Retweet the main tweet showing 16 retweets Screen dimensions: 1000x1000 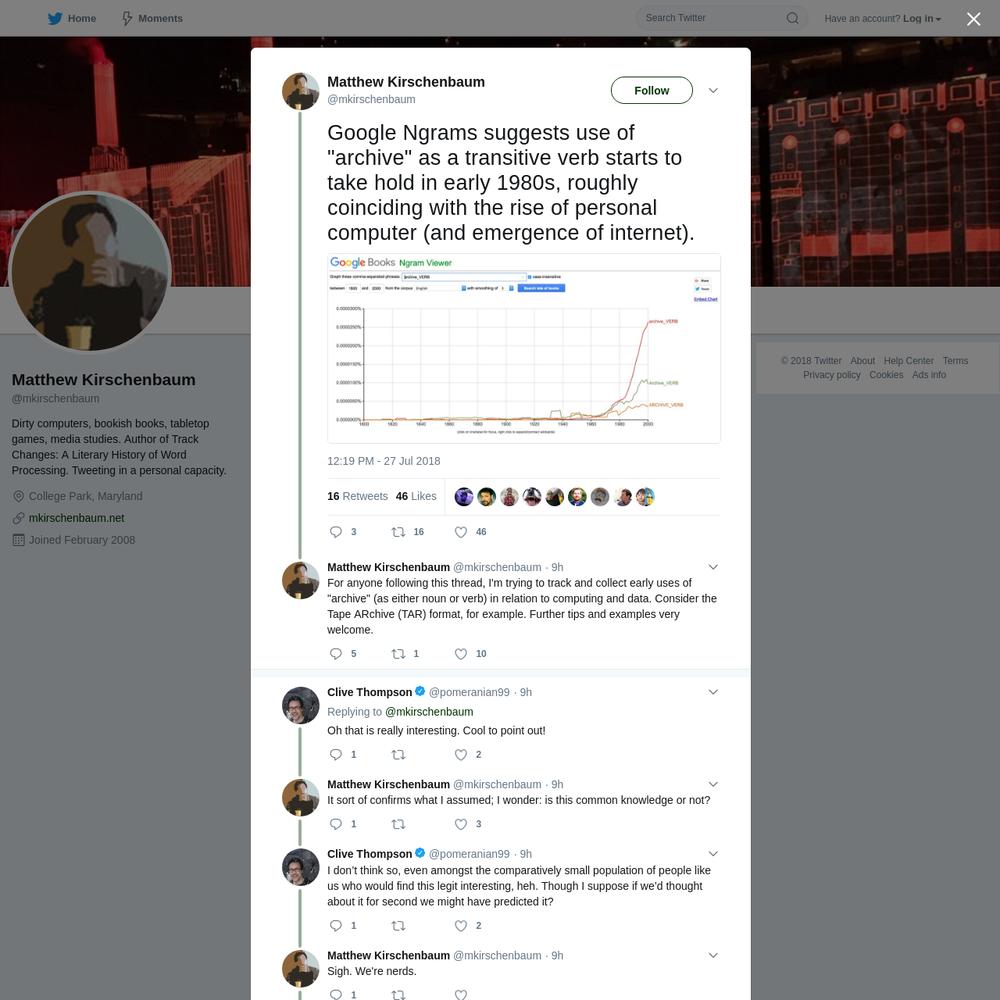[x=399, y=532]
